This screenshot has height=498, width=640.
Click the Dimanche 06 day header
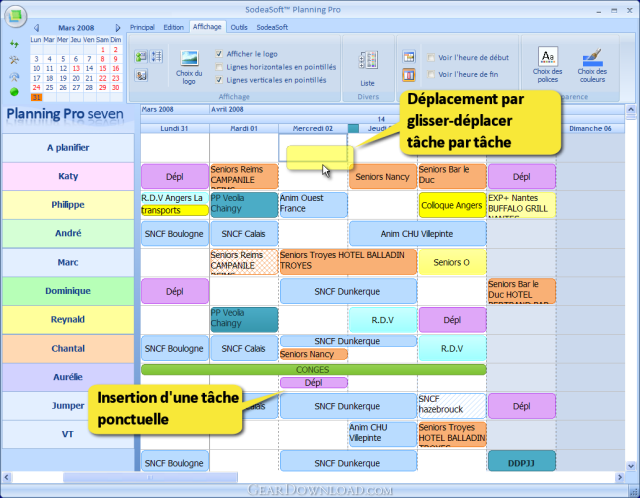590,129
